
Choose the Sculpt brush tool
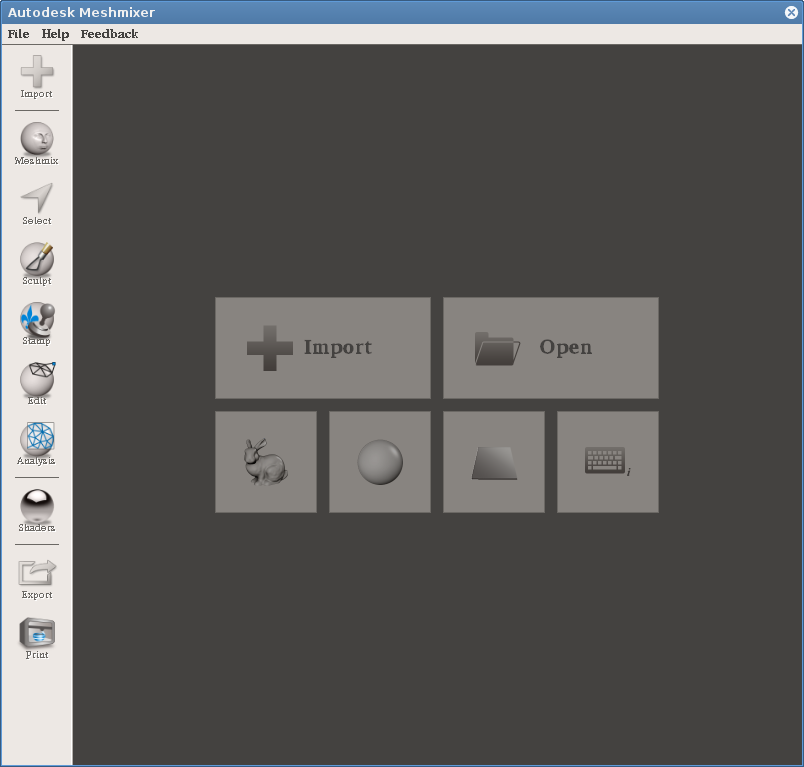[36, 264]
